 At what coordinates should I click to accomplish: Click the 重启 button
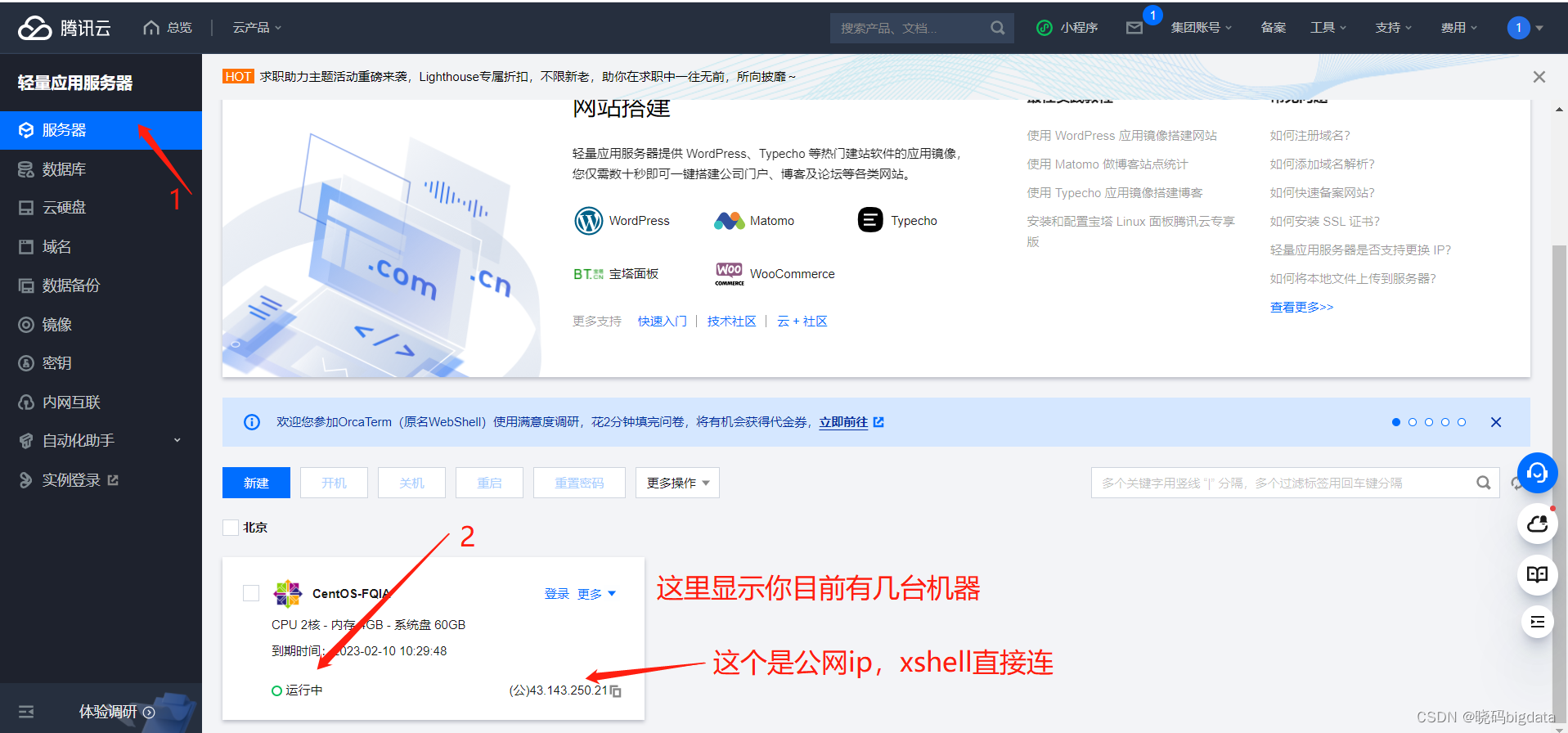(x=489, y=483)
